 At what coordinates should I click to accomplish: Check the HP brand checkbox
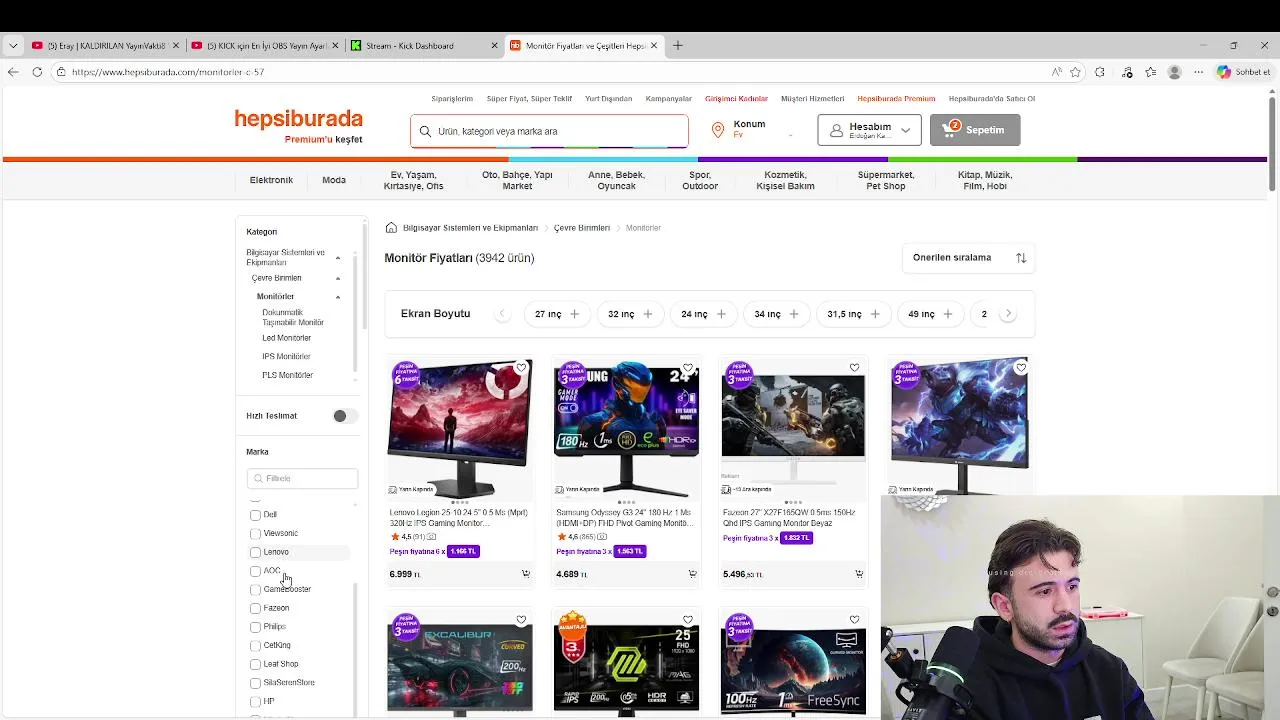click(255, 702)
